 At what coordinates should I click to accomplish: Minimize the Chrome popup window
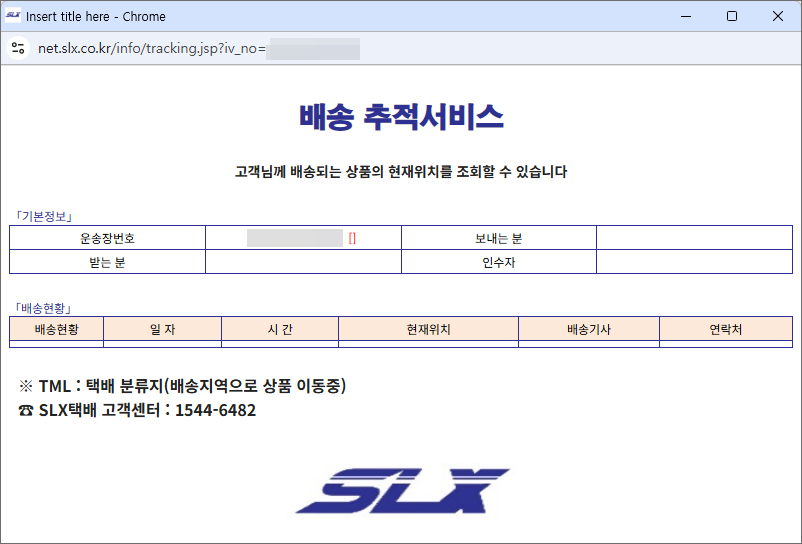(685, 16)
